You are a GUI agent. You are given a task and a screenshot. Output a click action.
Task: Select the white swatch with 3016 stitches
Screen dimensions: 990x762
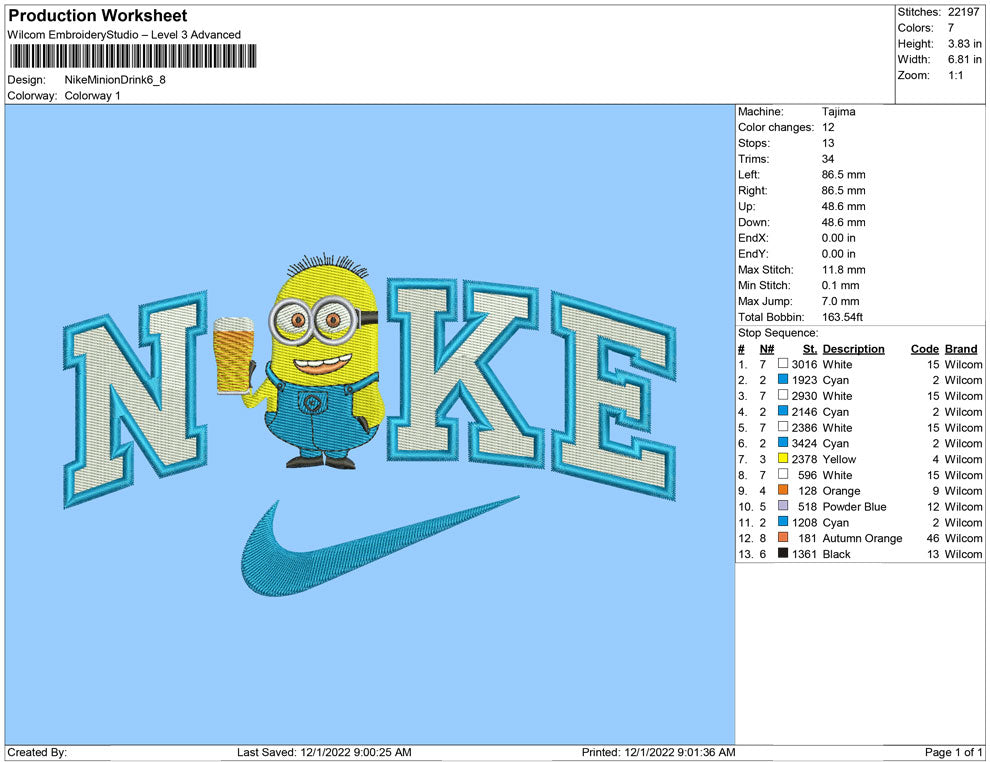pos(783,364)
